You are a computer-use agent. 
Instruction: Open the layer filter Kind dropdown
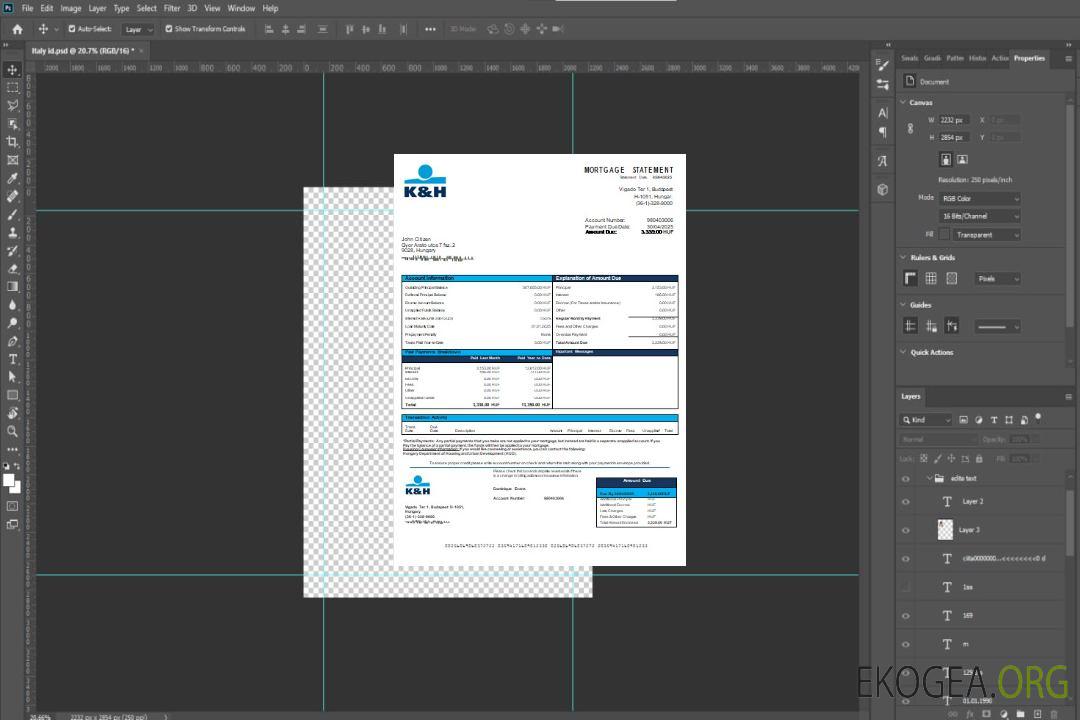click(x=926, y=420)
